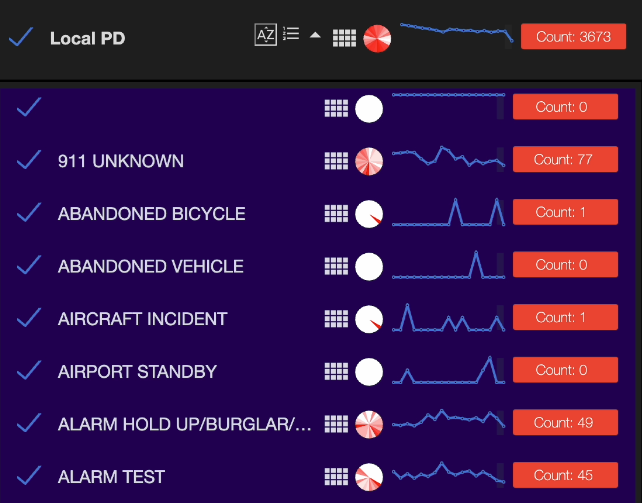
Task: Click the sparkline chart for AIRCRAFT INCIDENT
Action: [x=448, y=318]
